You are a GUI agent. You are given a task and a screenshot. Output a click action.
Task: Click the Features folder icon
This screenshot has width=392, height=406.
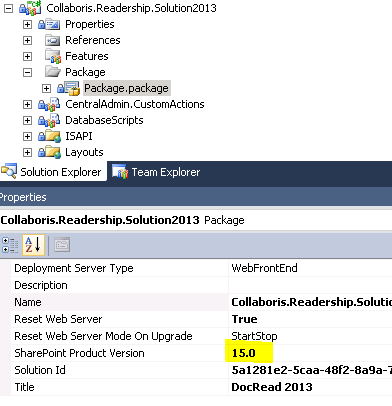(53, 56)
